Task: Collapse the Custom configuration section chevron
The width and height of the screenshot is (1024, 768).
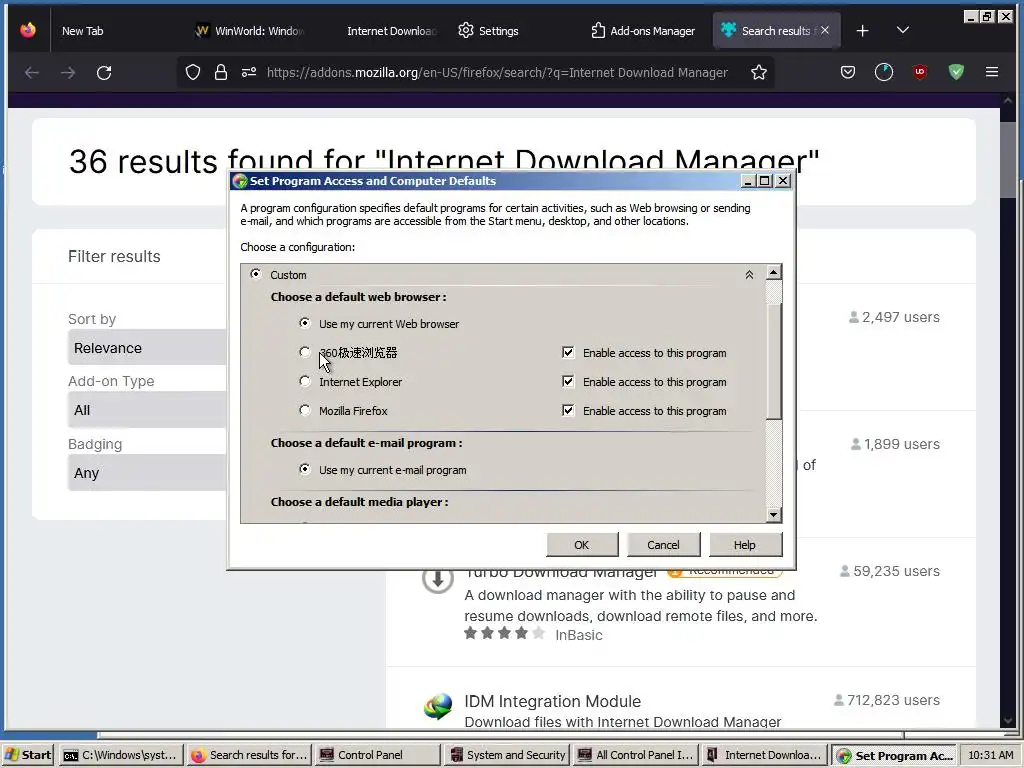Action: (x=749, y=275)
